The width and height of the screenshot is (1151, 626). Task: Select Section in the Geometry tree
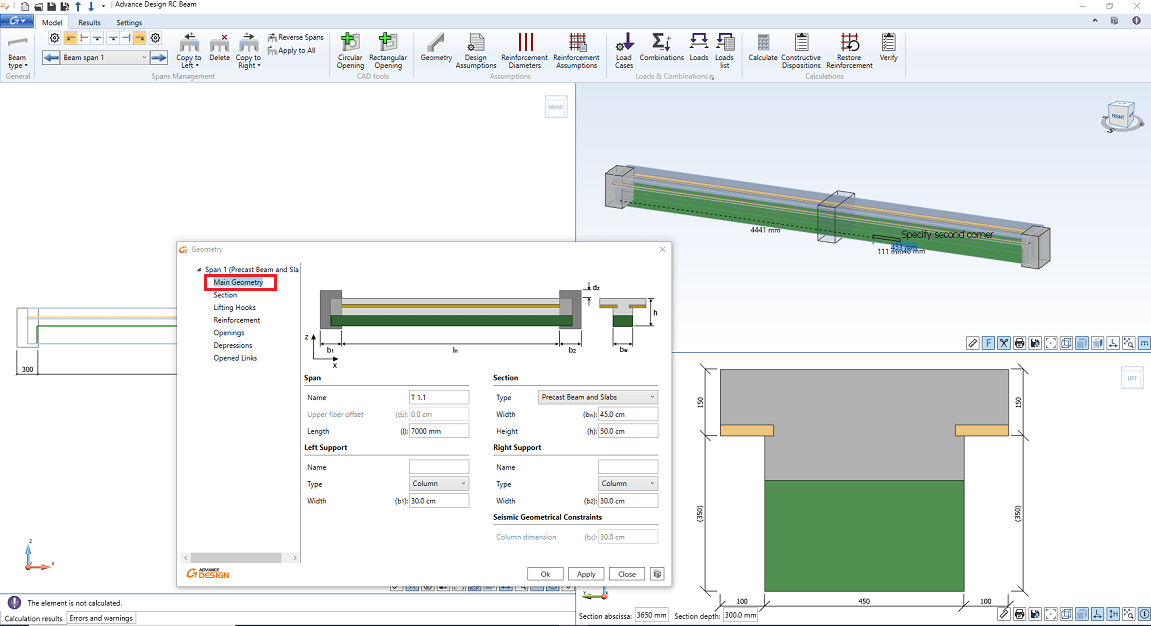225,295
